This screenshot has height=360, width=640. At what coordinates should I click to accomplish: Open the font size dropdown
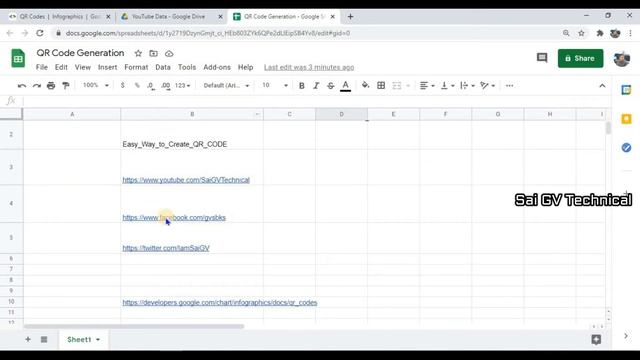(x=275, y=85)
